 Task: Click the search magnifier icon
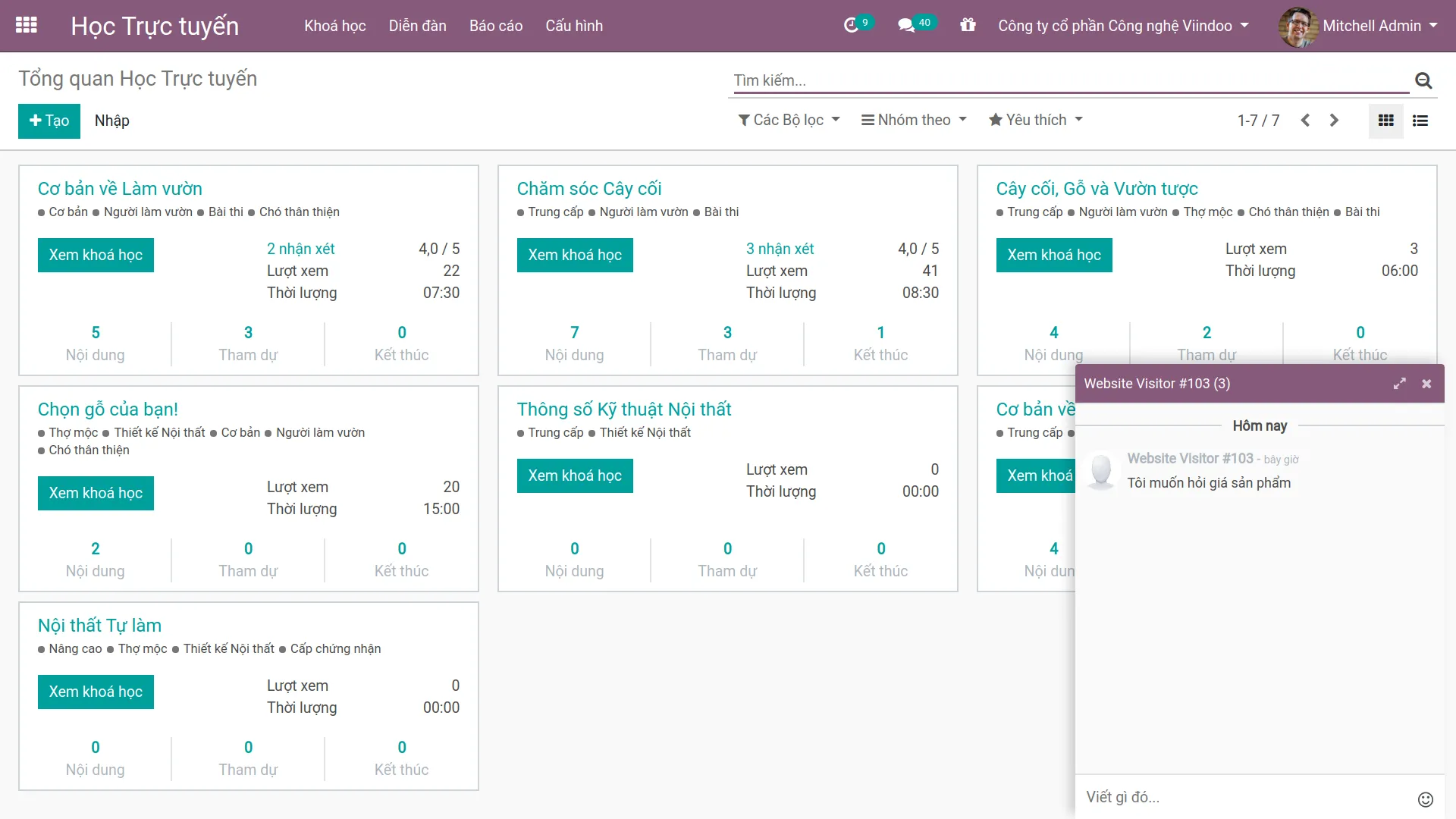pos(1423,80)
